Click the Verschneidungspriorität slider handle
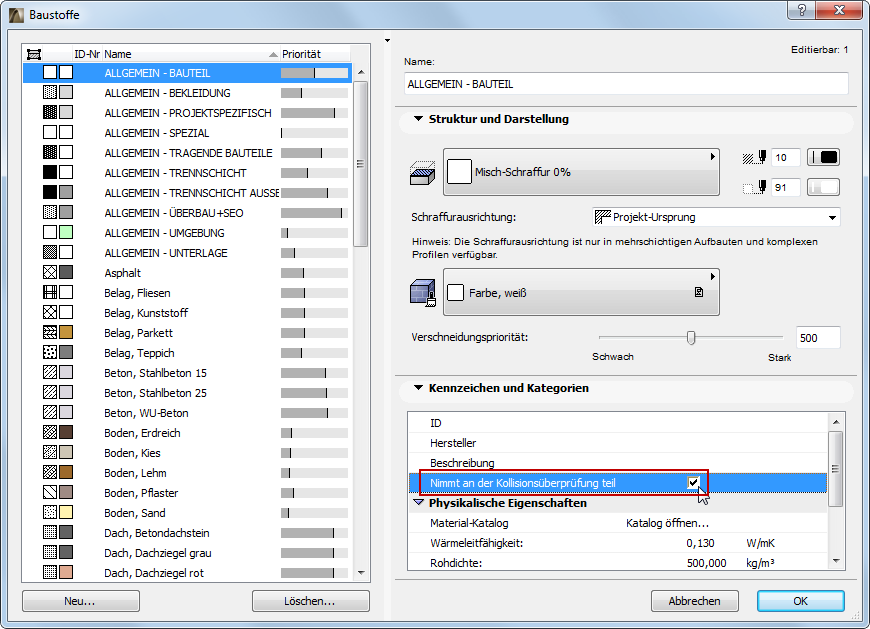The height and width of the screenshot is (629, 870). tap(691, 337)
